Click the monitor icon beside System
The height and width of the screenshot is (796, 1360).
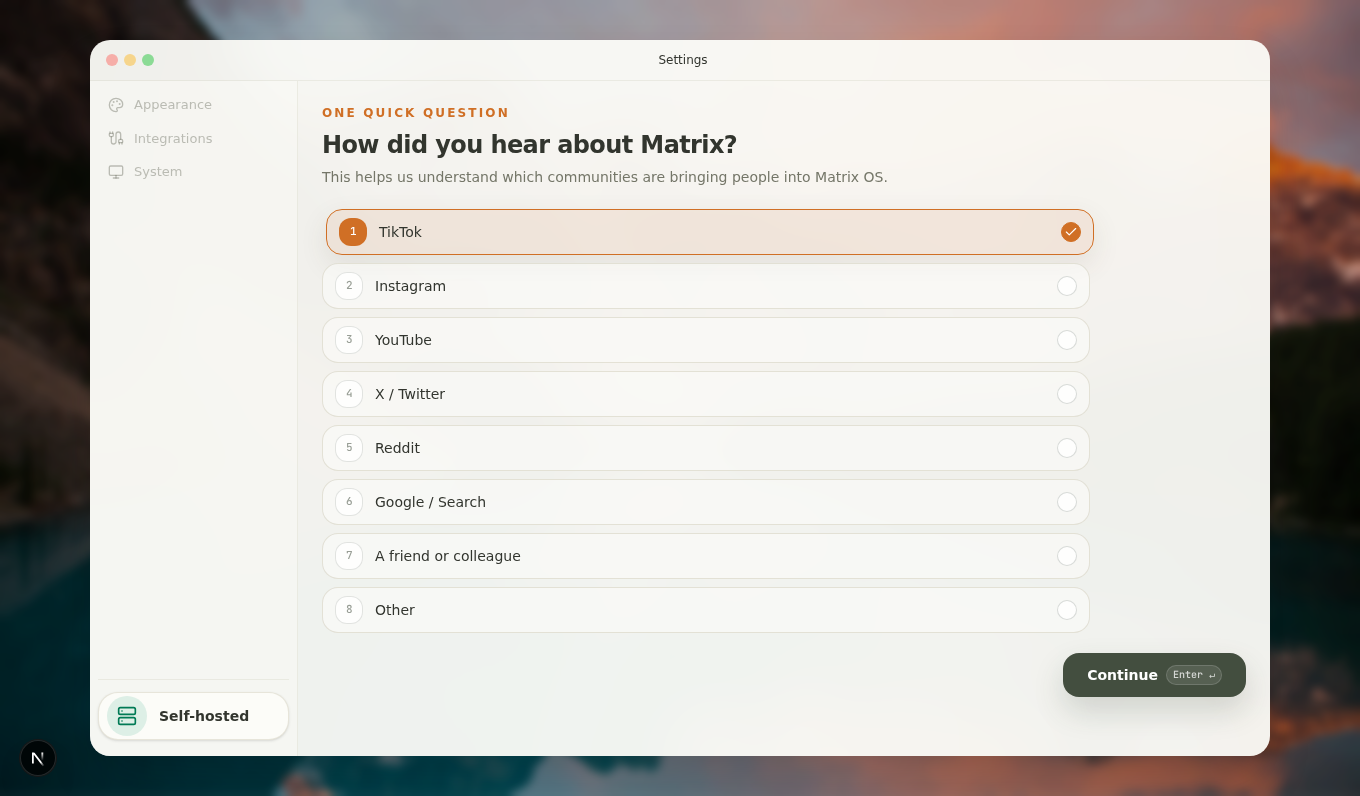(116, 172)
